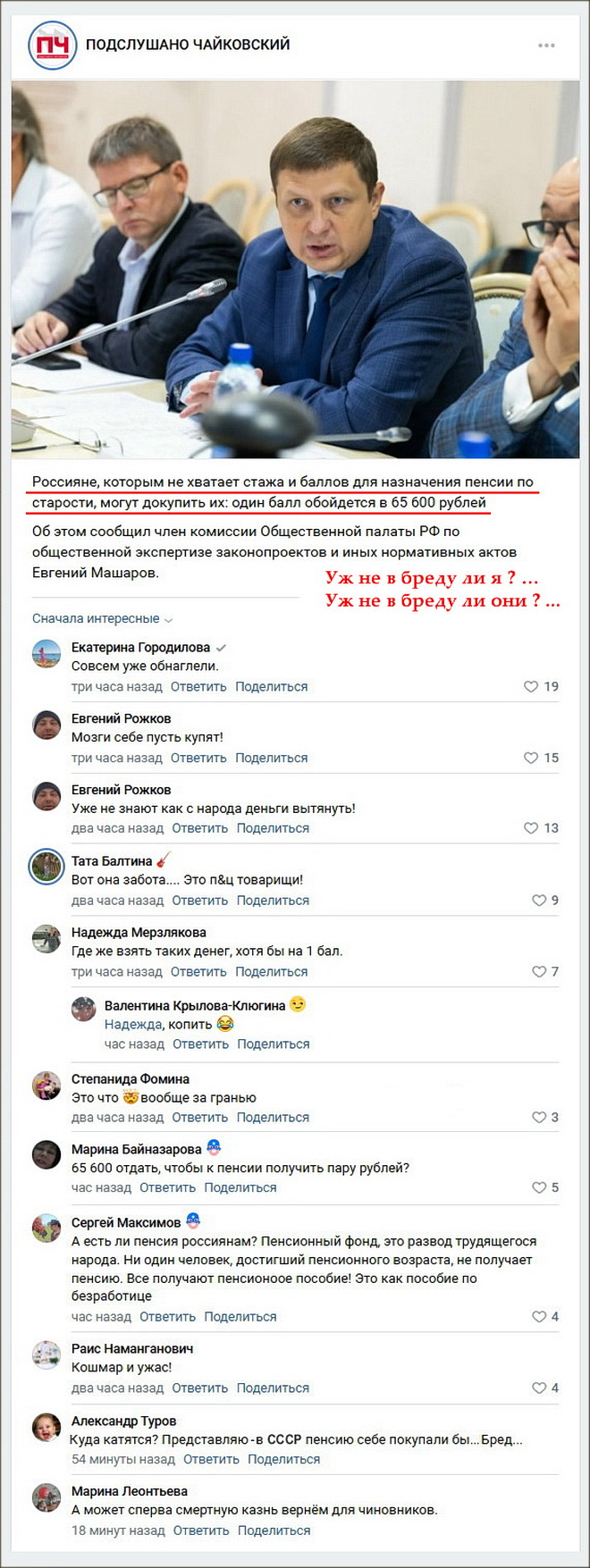590x1568 pixels.
Task: Like Раис Наманганович's comment via heart icon
Action: pos(539,1388)
